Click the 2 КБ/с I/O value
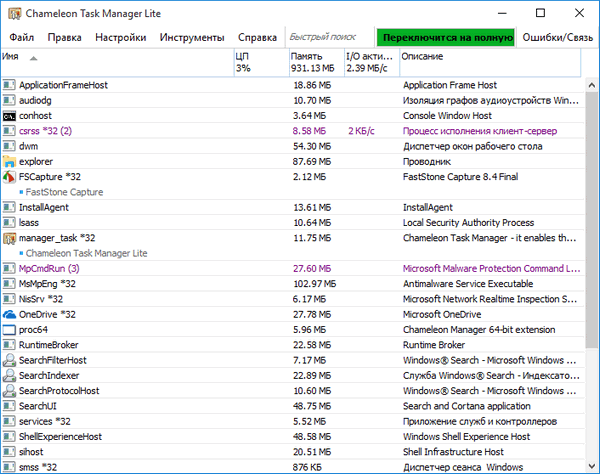The width and height of the screenshot is (600, 474). [361, 131]
